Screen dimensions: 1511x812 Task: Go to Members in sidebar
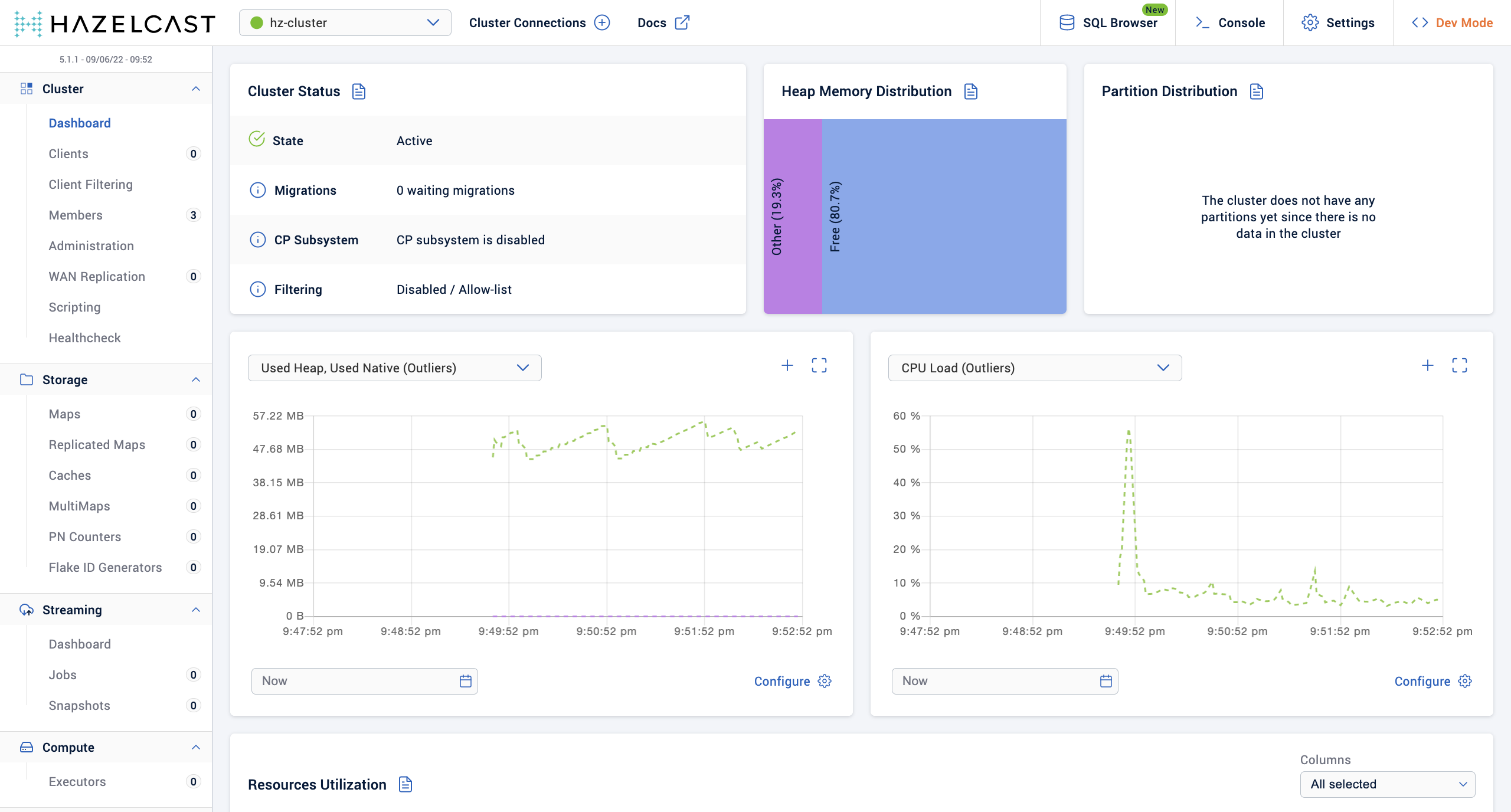tap(76, 215)
